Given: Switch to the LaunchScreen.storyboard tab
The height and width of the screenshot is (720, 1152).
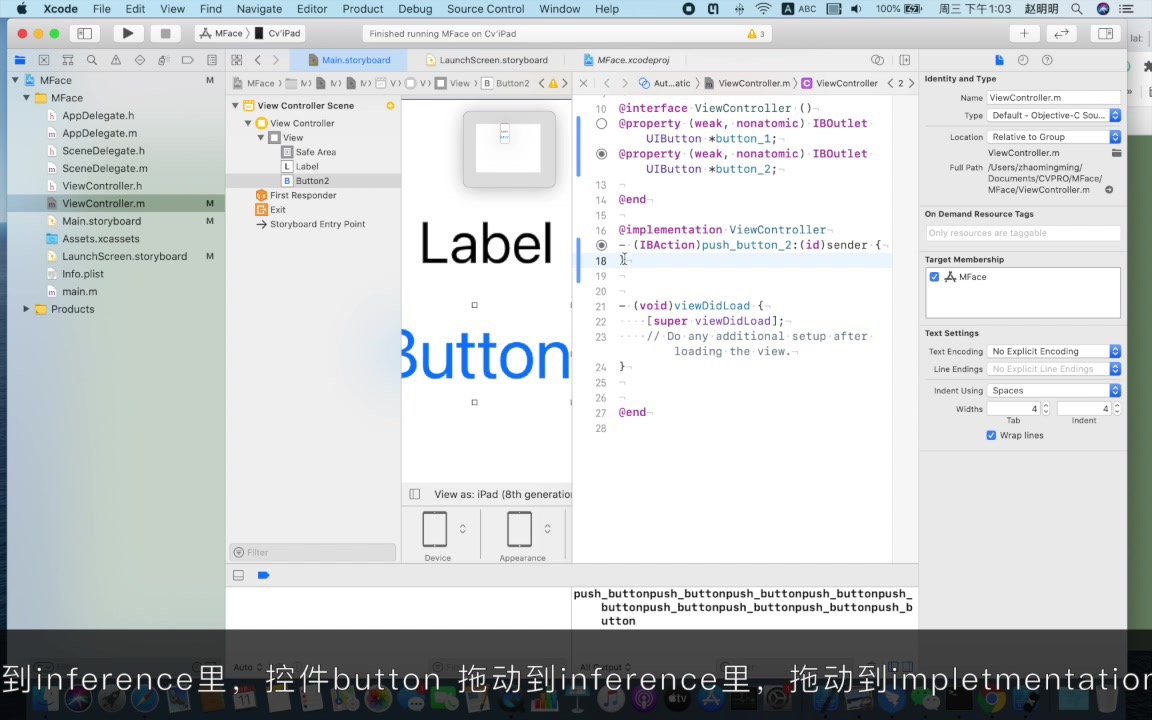Looking at the screenshot, I should (x=493, y=60).
